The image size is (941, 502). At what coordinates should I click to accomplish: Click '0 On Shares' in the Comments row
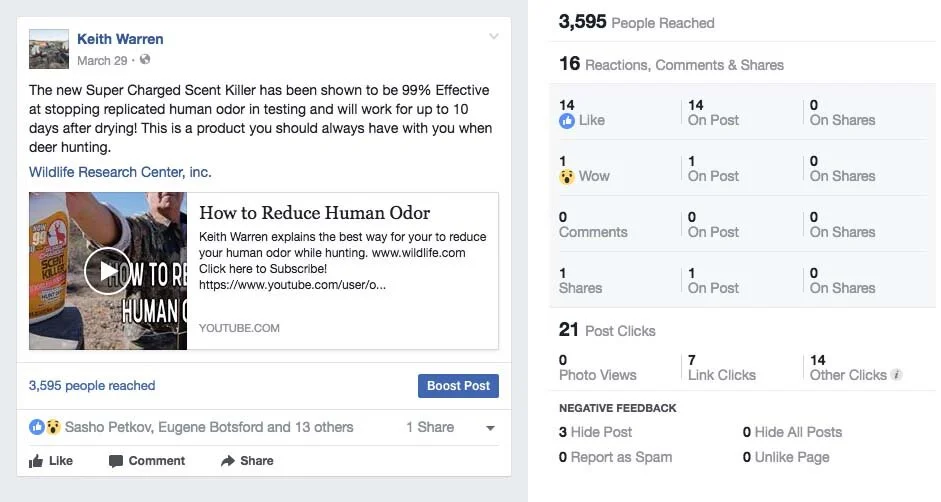[x=843, y=225]
